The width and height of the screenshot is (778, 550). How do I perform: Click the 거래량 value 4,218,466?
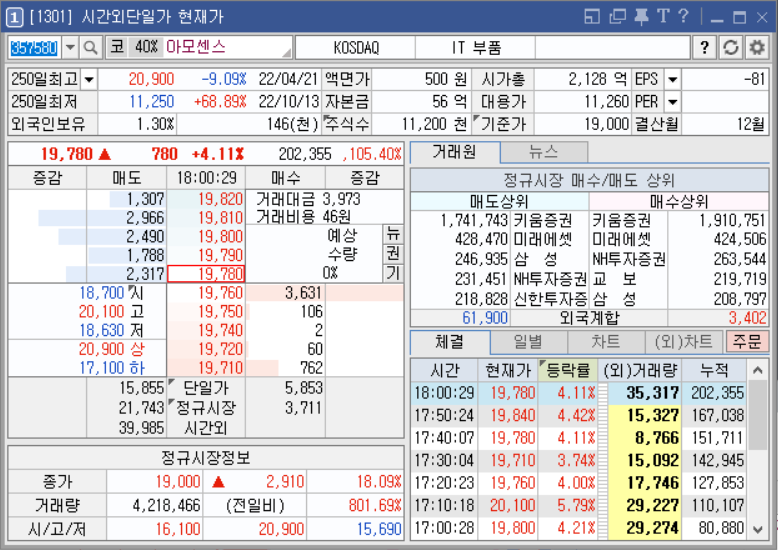click(166, 505)
